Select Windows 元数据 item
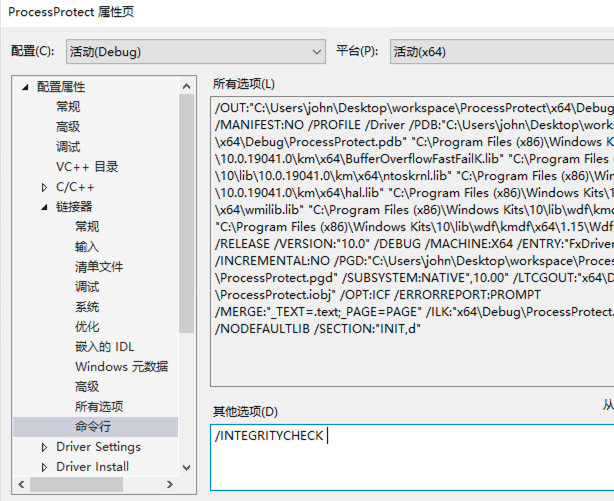Screen dimensions: 614x501 pyautogui.click(x=121, y=367)
